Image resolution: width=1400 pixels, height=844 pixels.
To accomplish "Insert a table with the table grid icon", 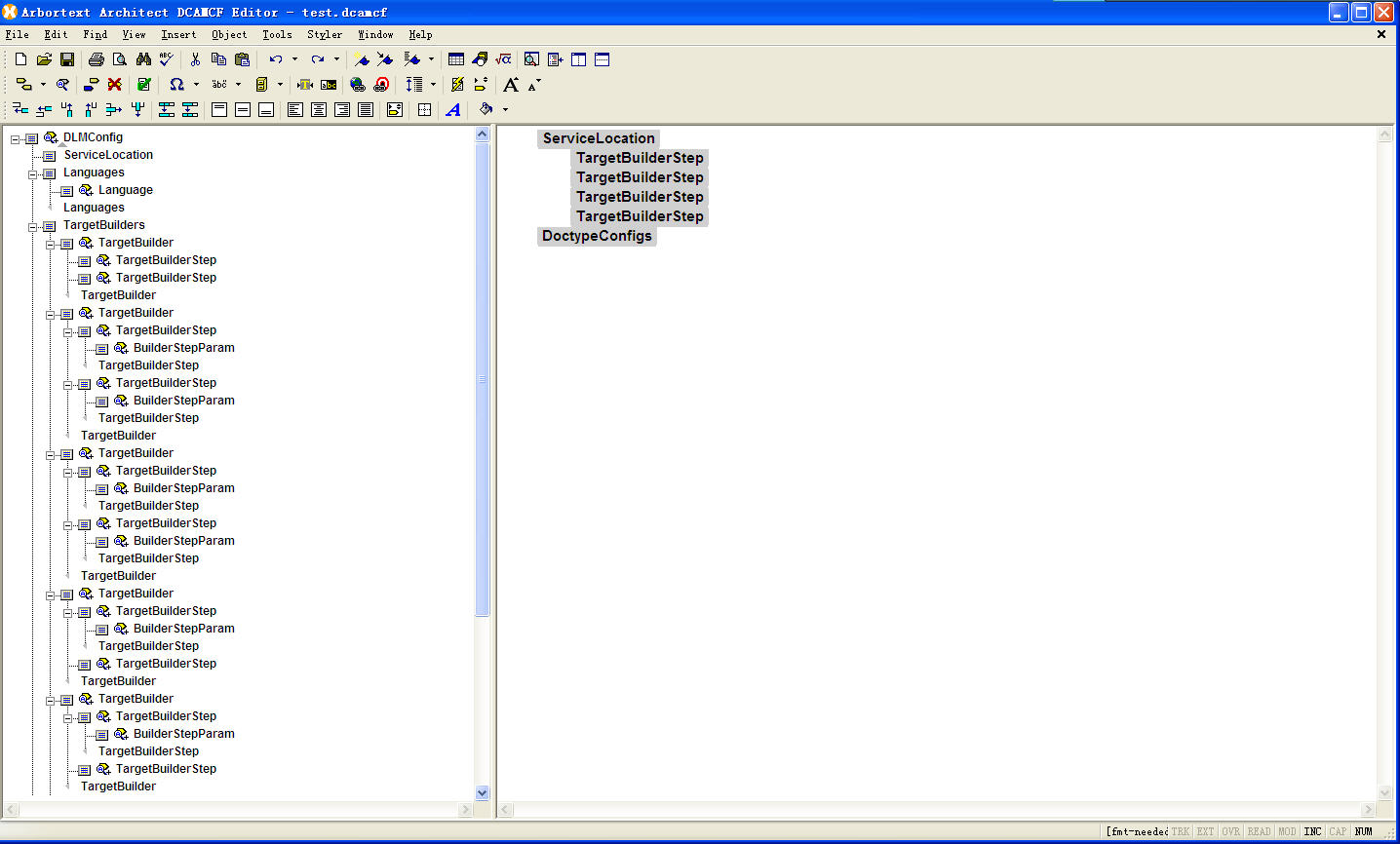I will (x=456, y=59).
